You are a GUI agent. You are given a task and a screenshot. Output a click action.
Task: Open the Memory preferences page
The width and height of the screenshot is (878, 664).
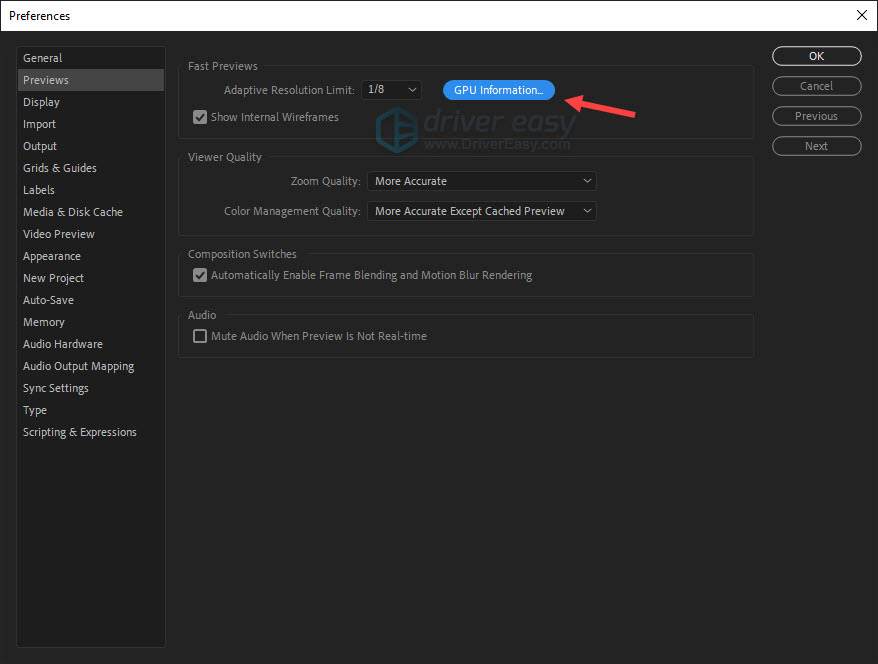[43, 321]
